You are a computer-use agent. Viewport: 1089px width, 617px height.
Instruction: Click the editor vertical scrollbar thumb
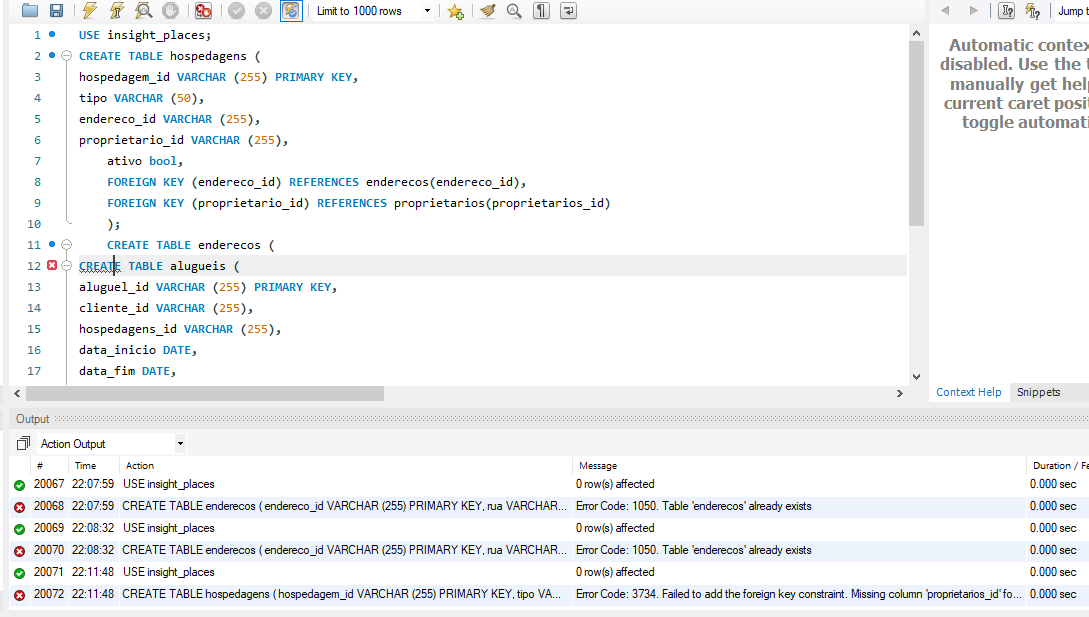[x=916, y=133]
